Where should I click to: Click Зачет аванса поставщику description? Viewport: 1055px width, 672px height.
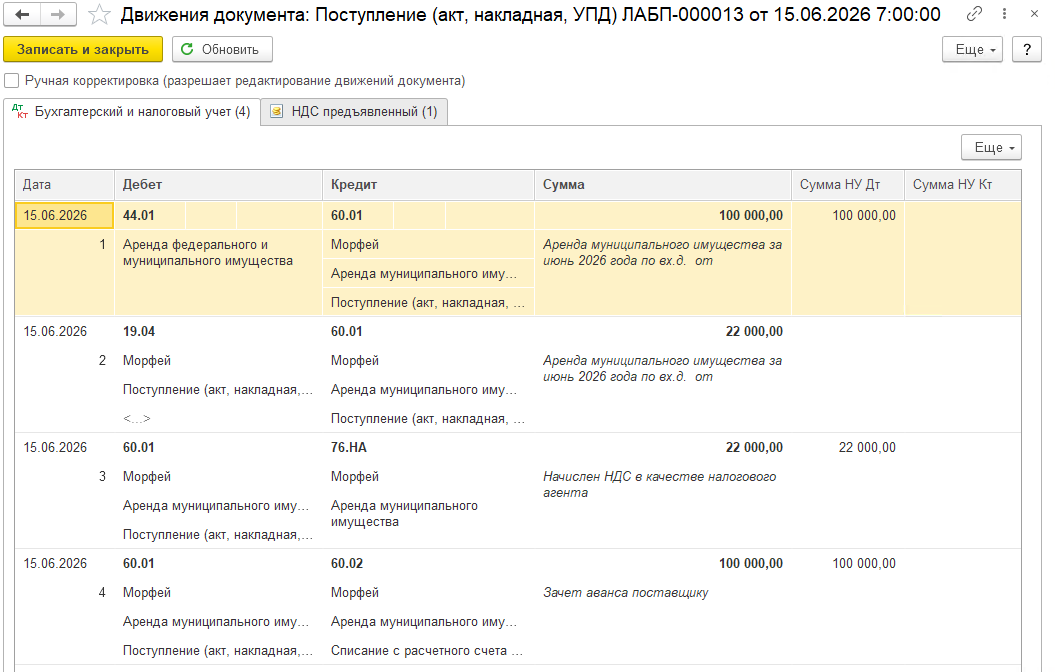point(626,593)
